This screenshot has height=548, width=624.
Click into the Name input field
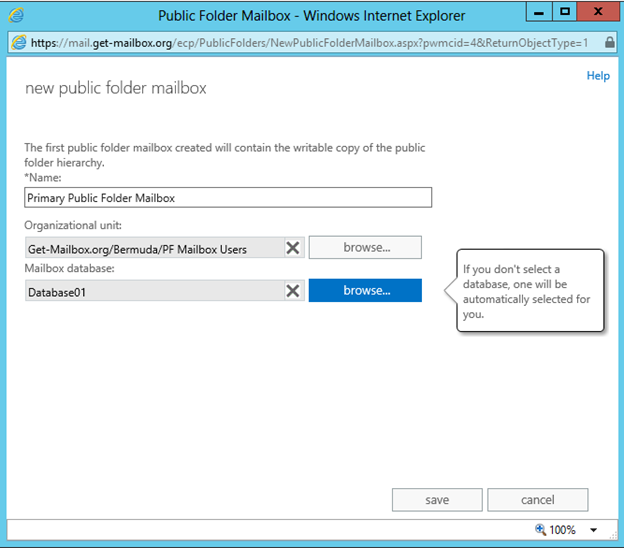pos(228,198)
